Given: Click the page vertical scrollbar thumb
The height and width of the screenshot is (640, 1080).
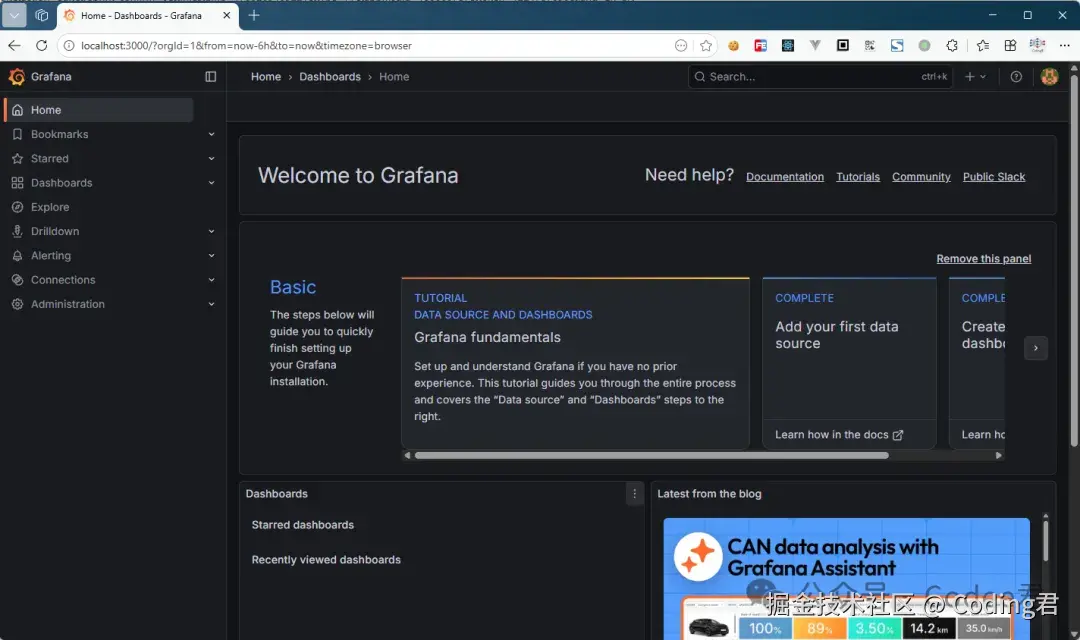Looking at the screenshot, I should pyautogui.click(x=1074, y=258).
